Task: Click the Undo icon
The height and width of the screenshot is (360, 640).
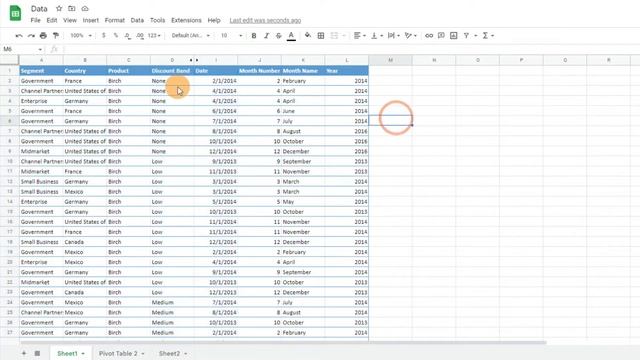Action: pyautogui.click(x=19, y=36)
